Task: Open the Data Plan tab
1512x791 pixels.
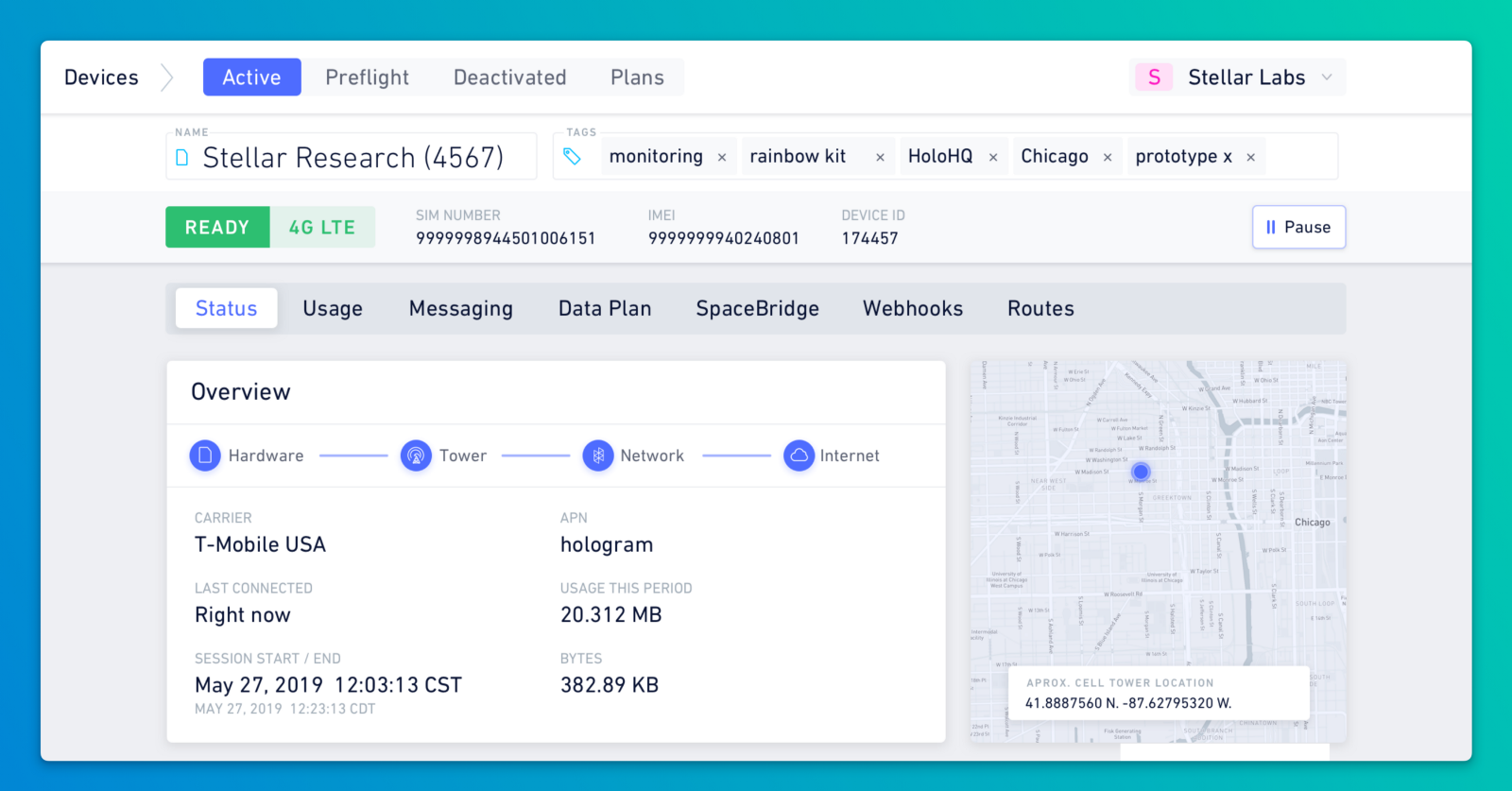Action: [605, 308]
